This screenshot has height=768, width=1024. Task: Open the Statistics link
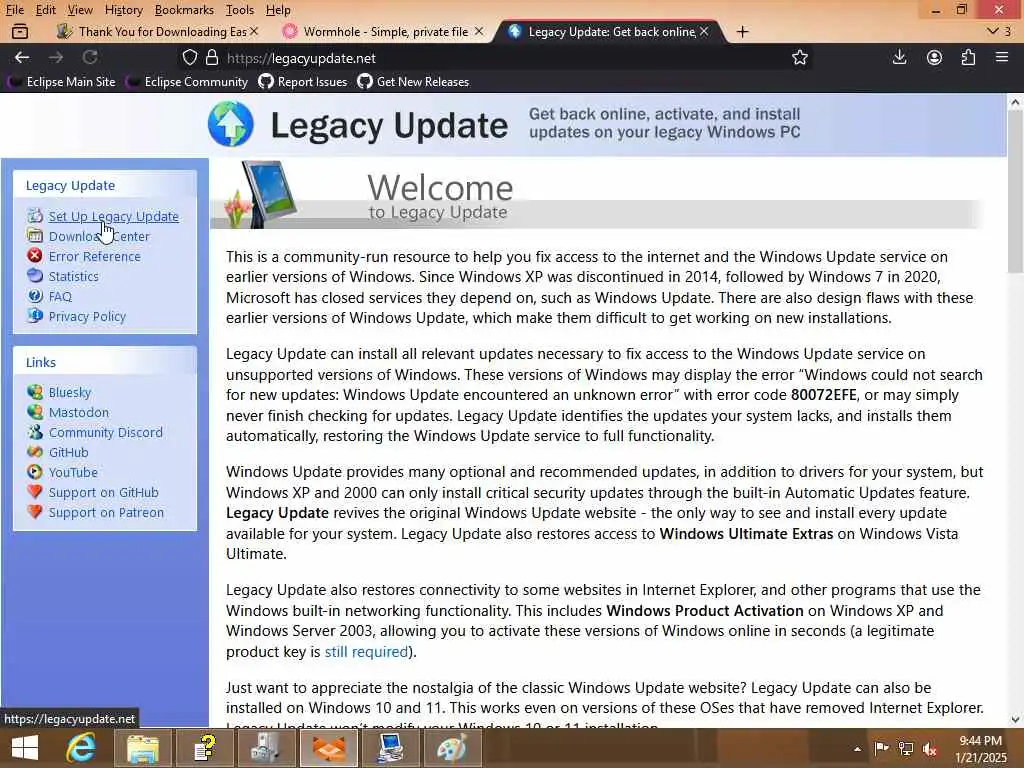(x=74, y=276)
